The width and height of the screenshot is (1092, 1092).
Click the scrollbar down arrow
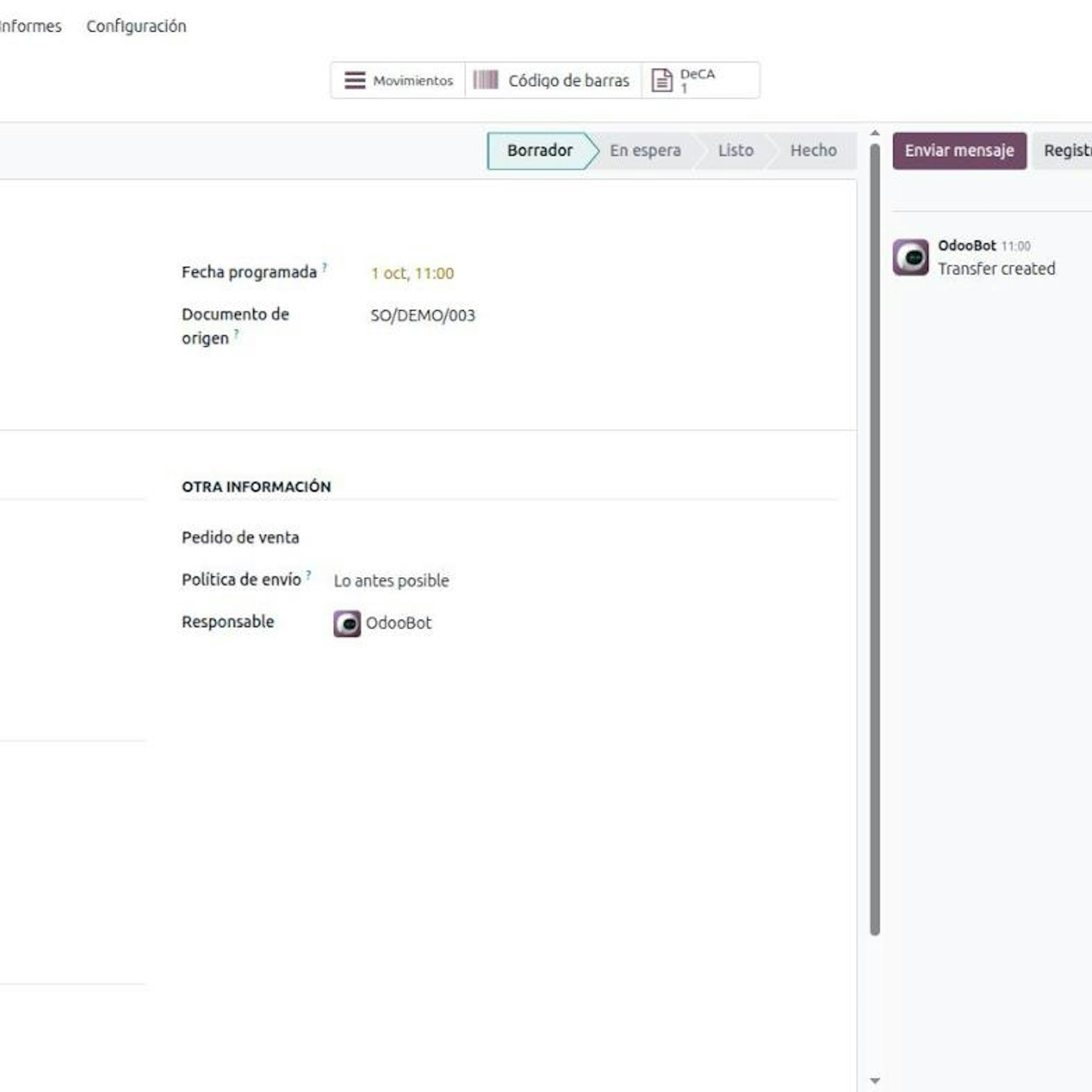click(875, 1081)
